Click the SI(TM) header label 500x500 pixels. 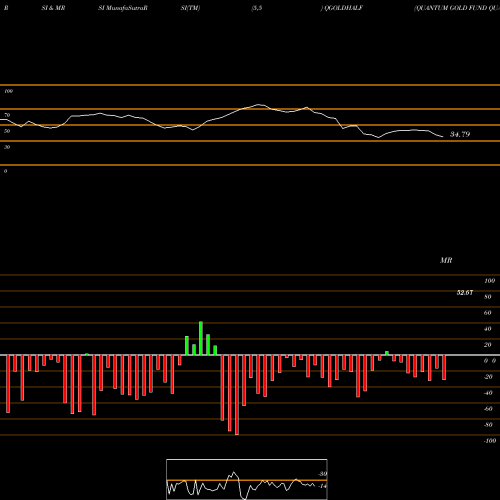coord(190,8)
